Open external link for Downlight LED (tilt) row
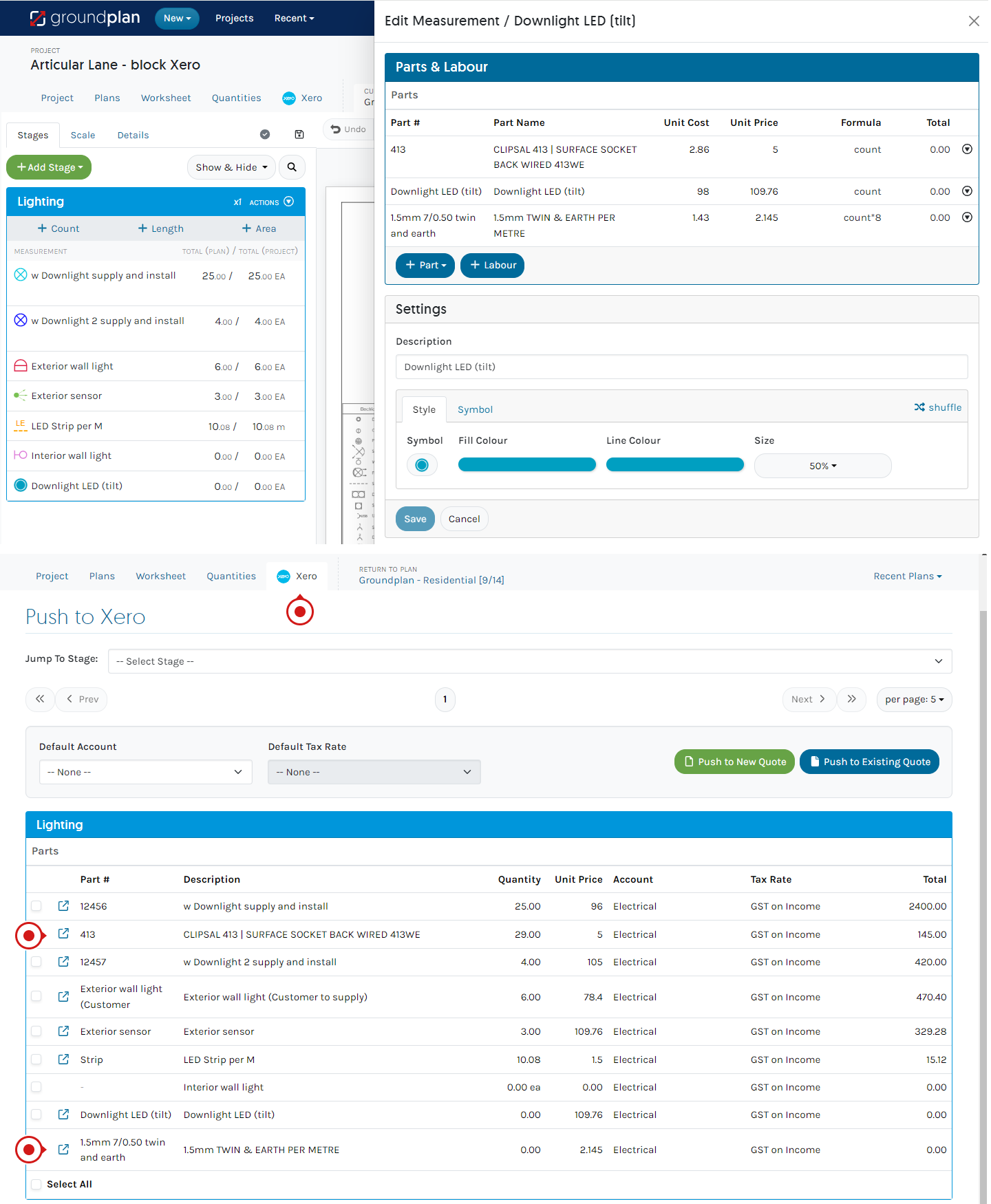The height and width of the screenshot is (1204, 991). pyautogui.click(x=63, y=1115)
